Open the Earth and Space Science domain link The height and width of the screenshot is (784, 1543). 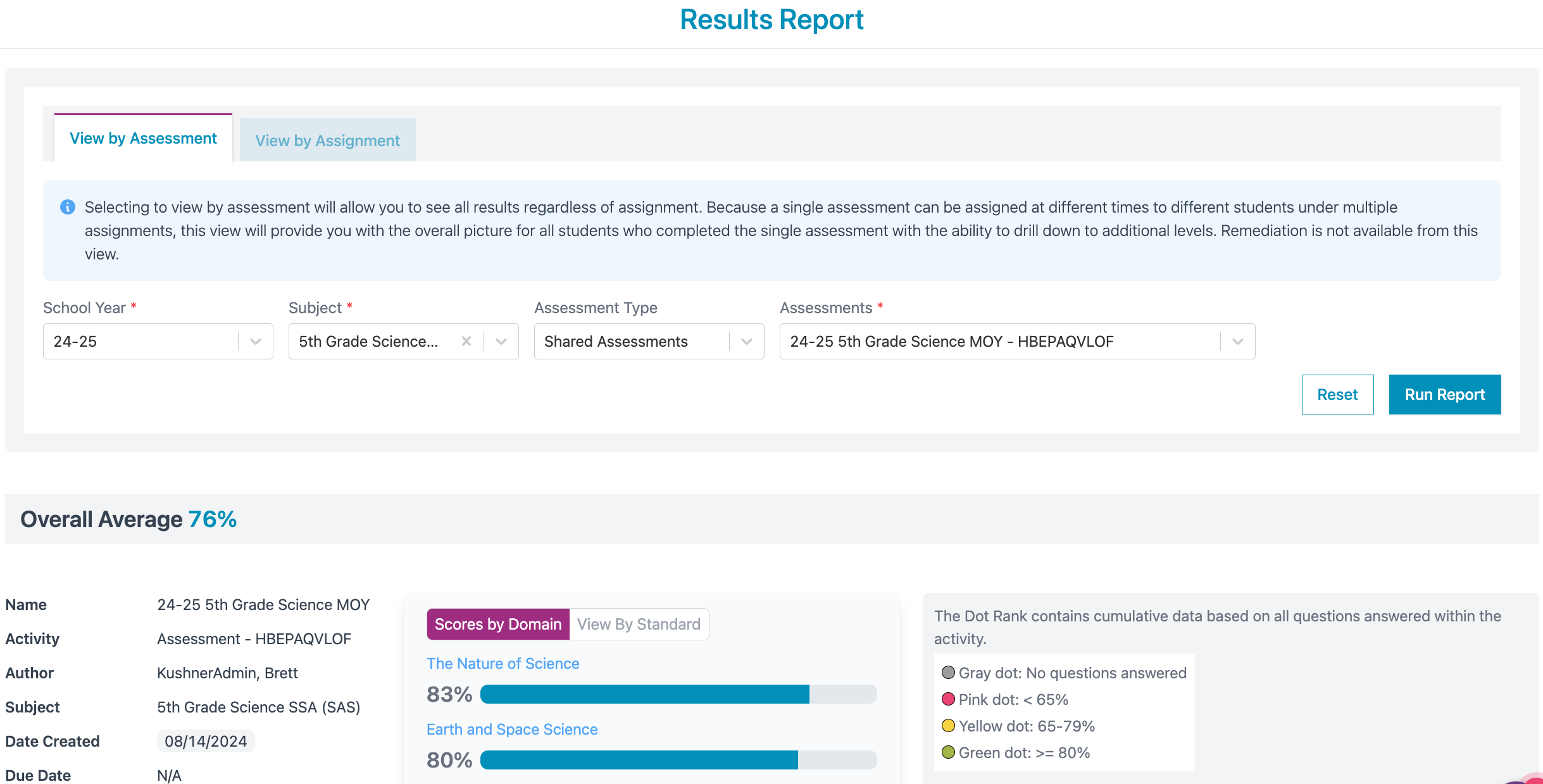(512, 729)
